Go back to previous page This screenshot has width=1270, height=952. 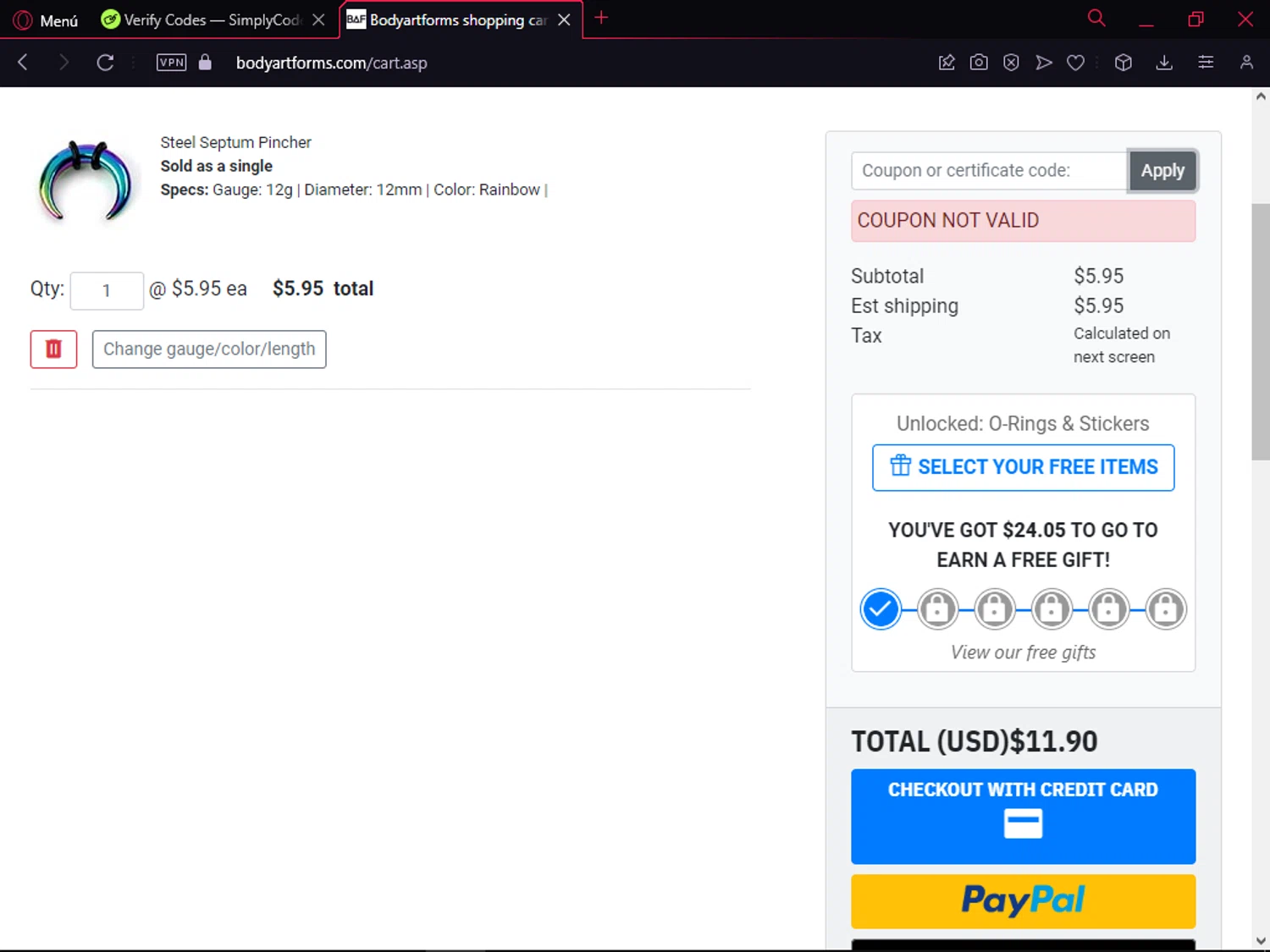coord(23,62)
